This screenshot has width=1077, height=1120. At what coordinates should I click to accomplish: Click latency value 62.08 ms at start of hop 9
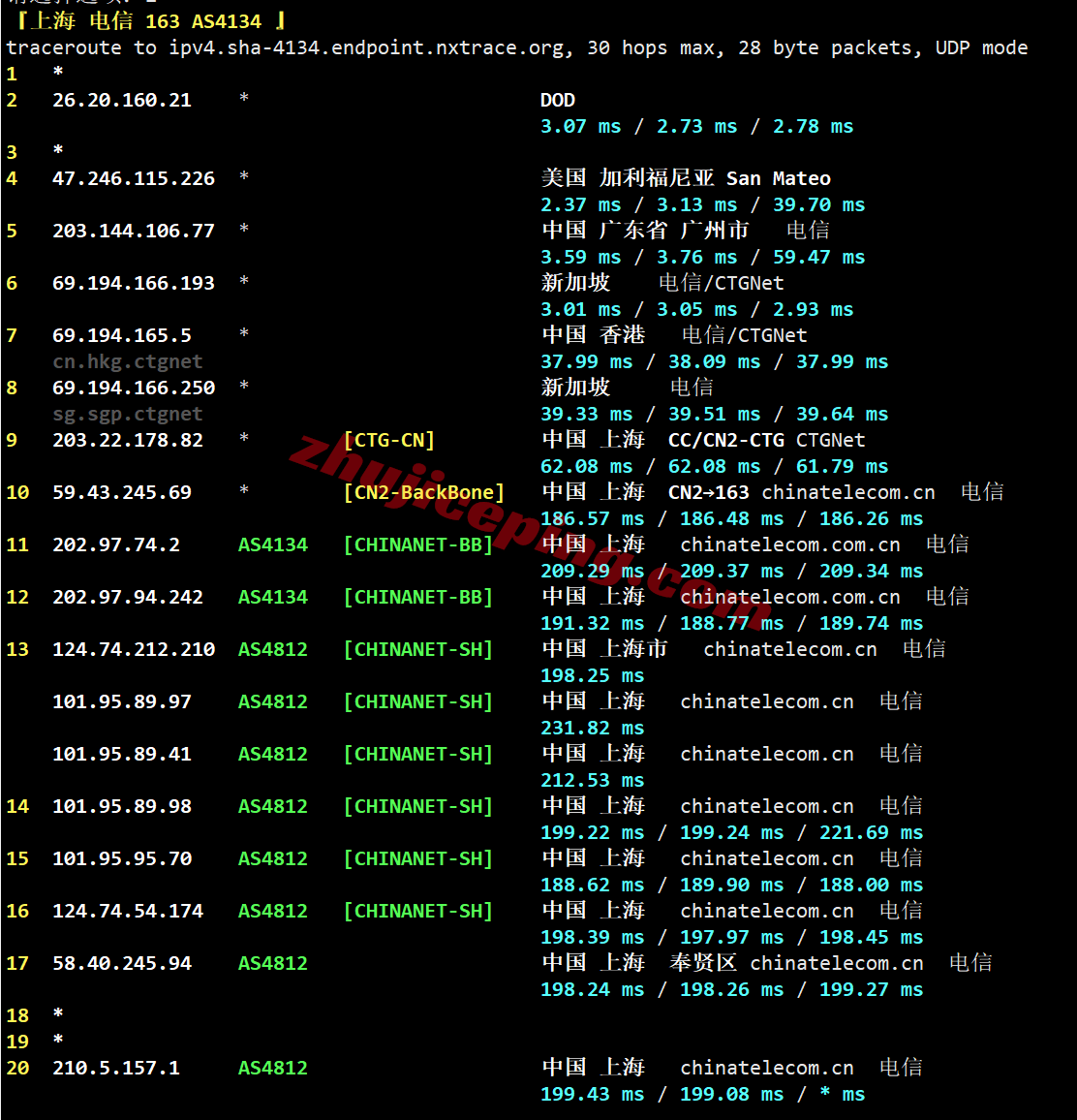click(586, 466)
